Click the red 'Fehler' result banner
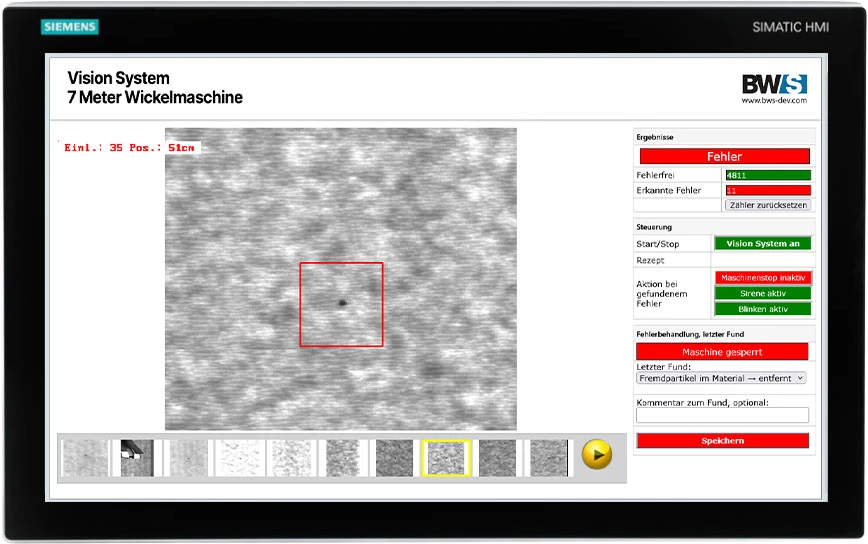 point(725,156)
